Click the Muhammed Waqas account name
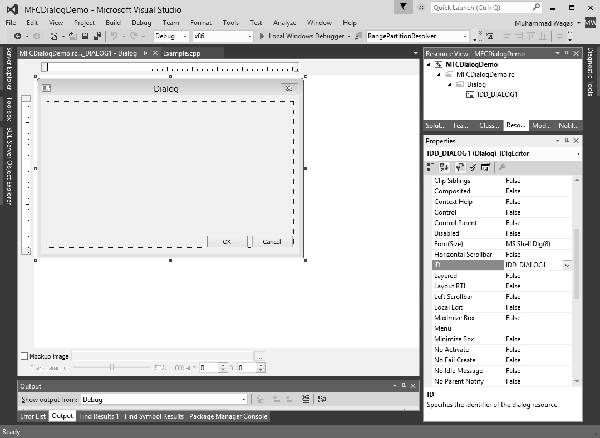The width and height of the screenshot is (600, 438). coord(543,23)
